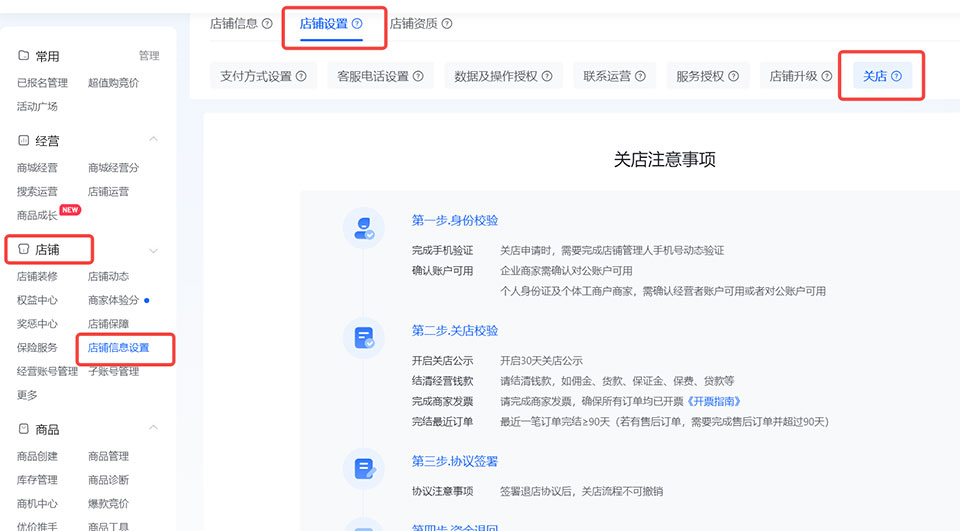Click 更多 under the 店铺 section
The width and height of the screenshot is (960, 531).
click(x=27, y=395)
